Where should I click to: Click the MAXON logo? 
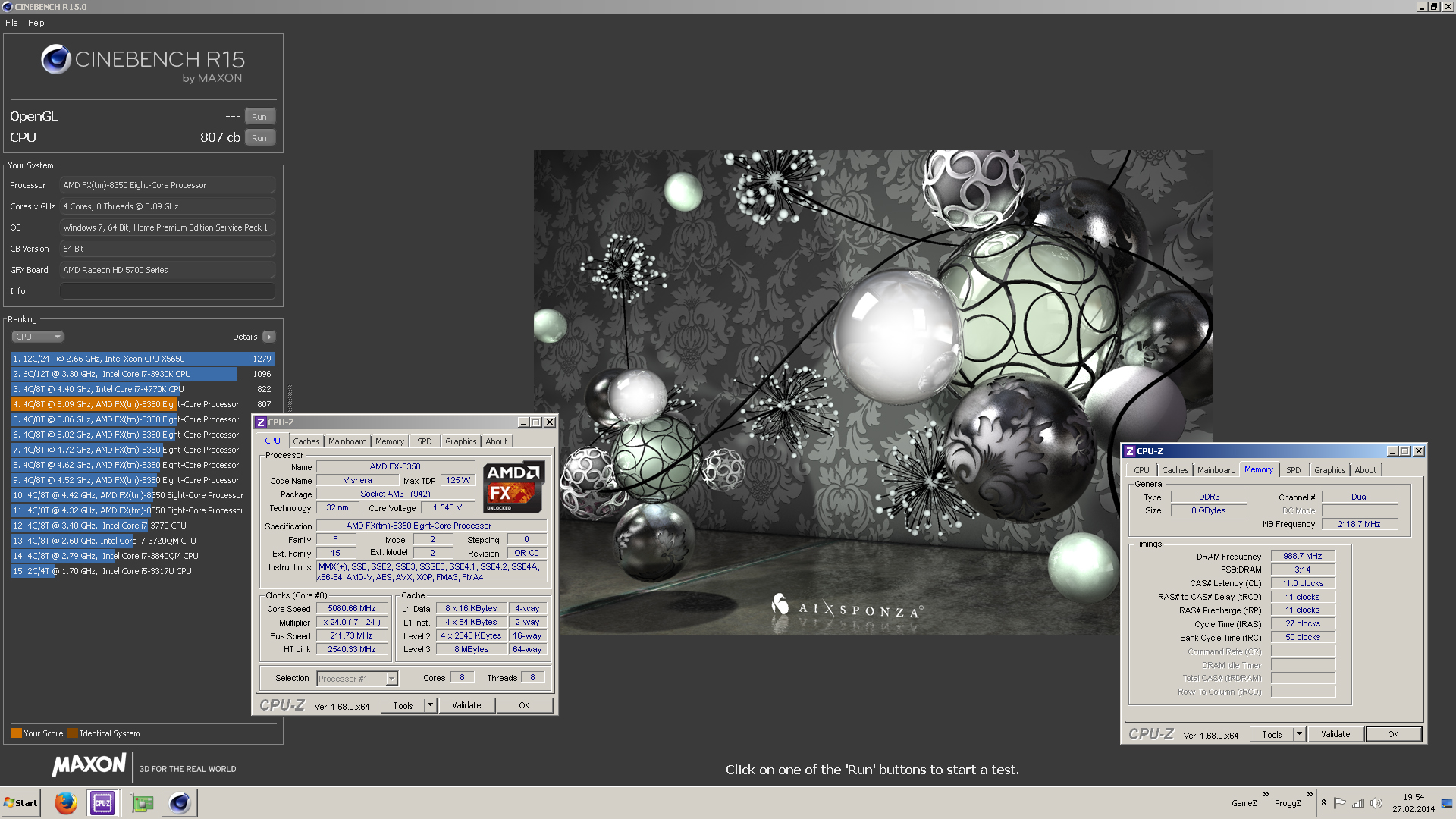(89, 765)
